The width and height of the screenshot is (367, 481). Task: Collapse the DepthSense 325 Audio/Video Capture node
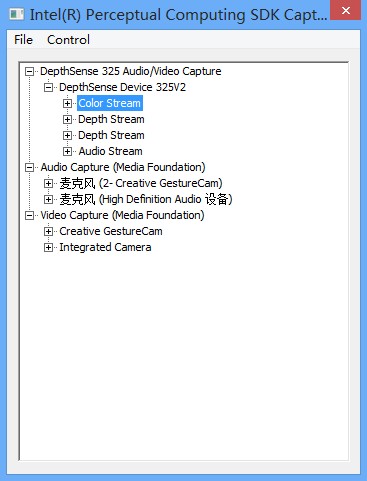[x=30, y=71]
